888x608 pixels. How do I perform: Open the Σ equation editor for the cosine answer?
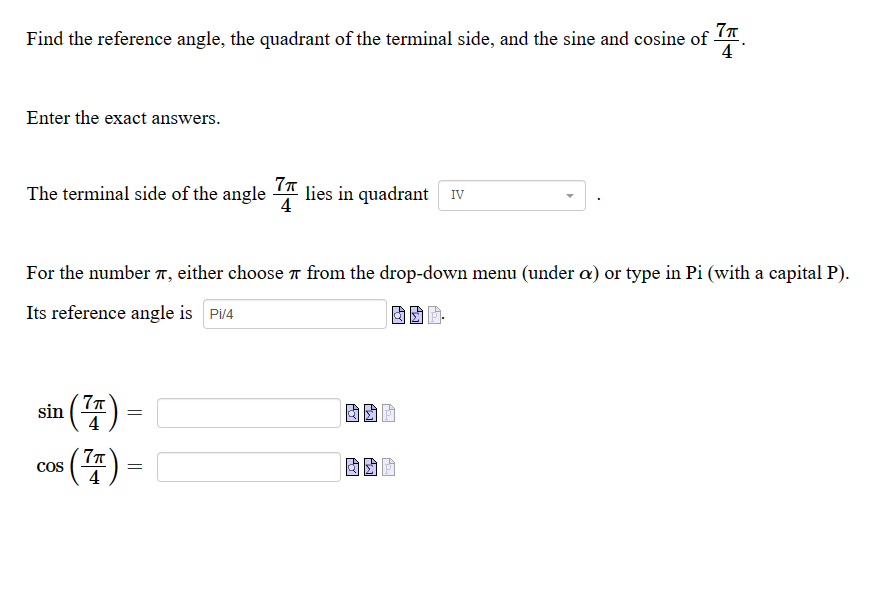tap(370, 466)
